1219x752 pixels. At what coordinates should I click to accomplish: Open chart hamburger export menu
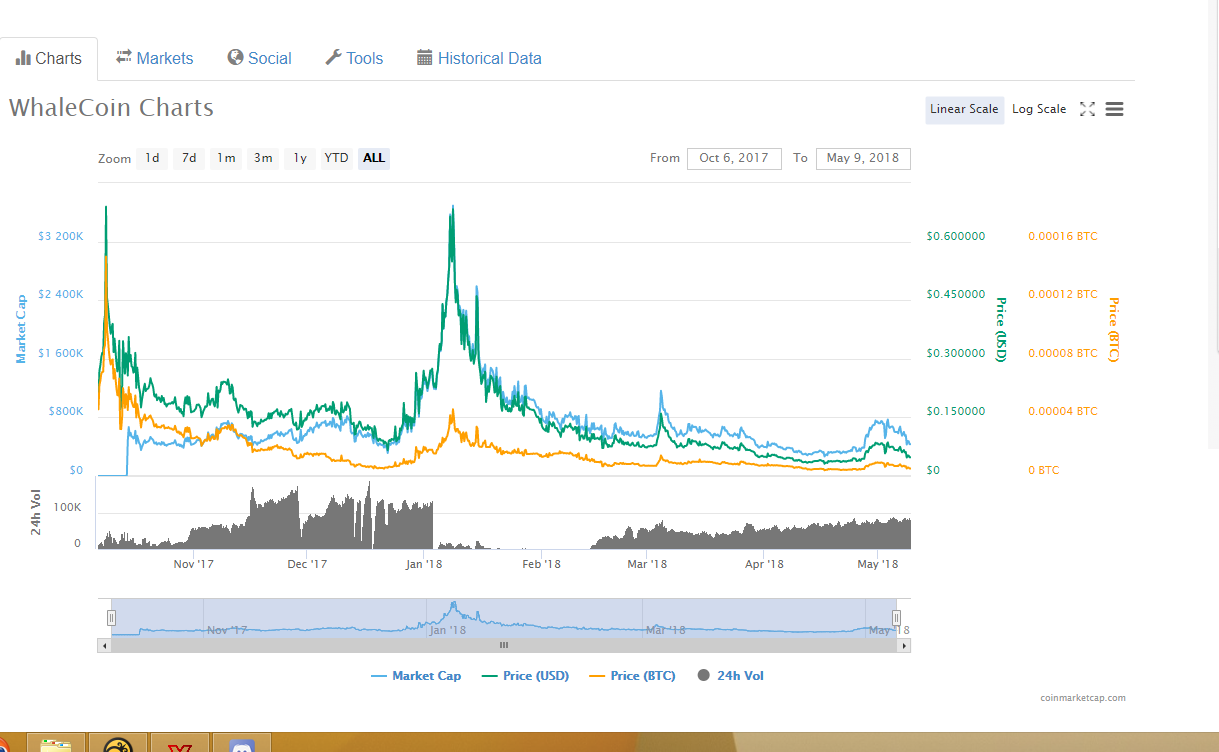click(1114, 109)
